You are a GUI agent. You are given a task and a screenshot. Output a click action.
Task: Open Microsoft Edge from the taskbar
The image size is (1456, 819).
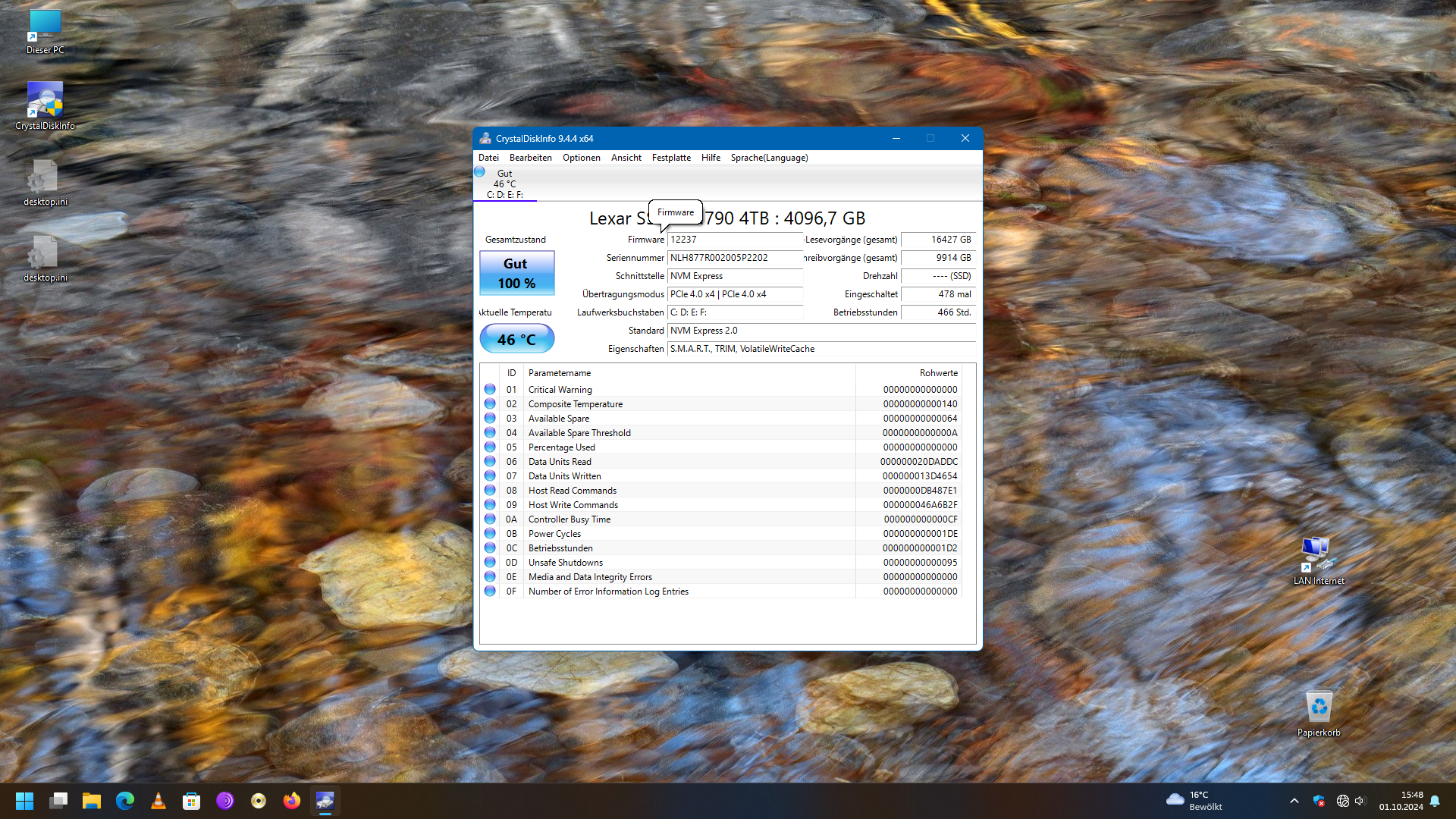point(125,801)
